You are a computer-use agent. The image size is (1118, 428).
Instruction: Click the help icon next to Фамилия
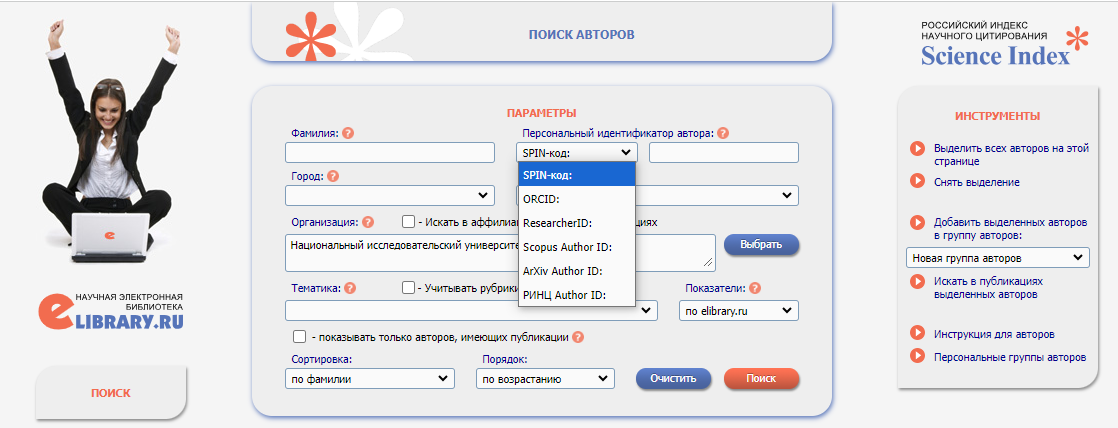(x=348, y=133)
